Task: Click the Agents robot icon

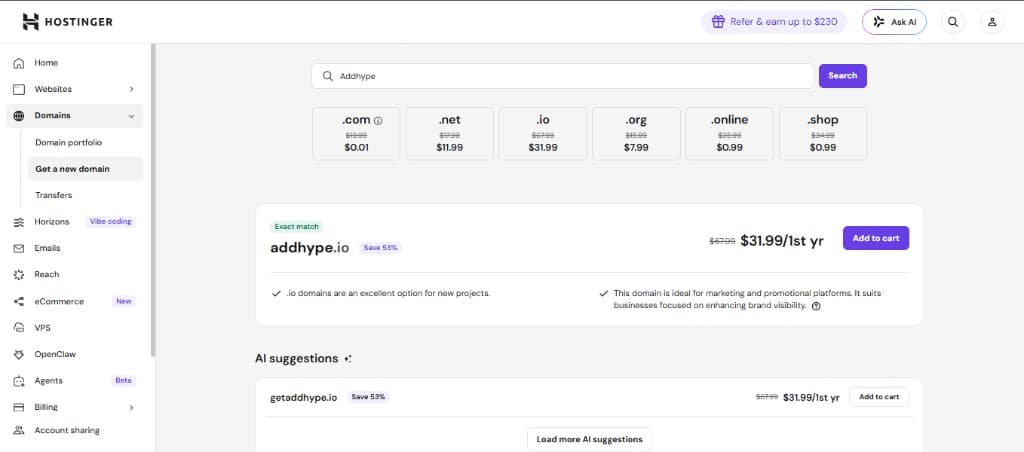Action: pos(19,381)
